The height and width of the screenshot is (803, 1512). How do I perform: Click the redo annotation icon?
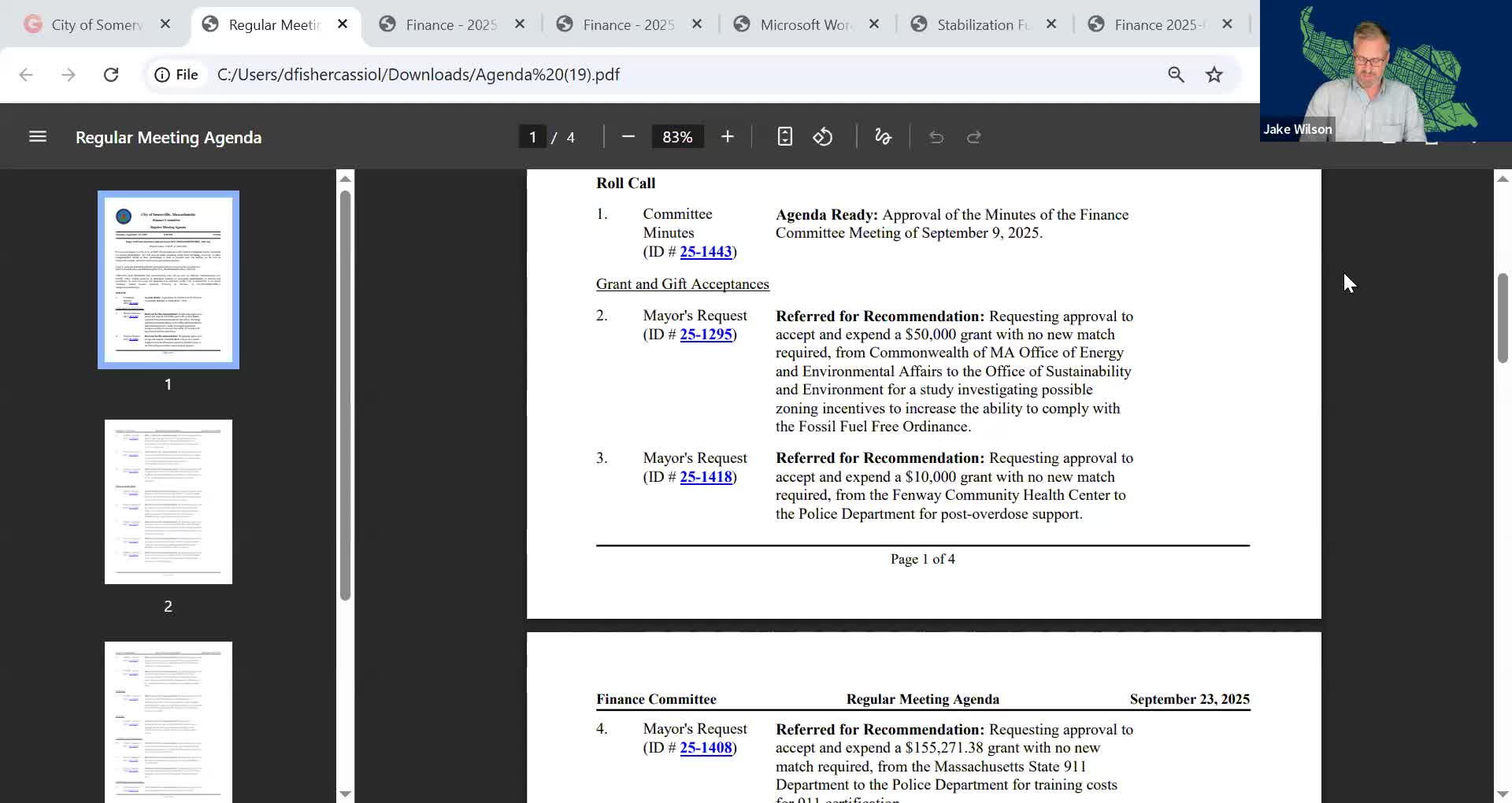974,137
